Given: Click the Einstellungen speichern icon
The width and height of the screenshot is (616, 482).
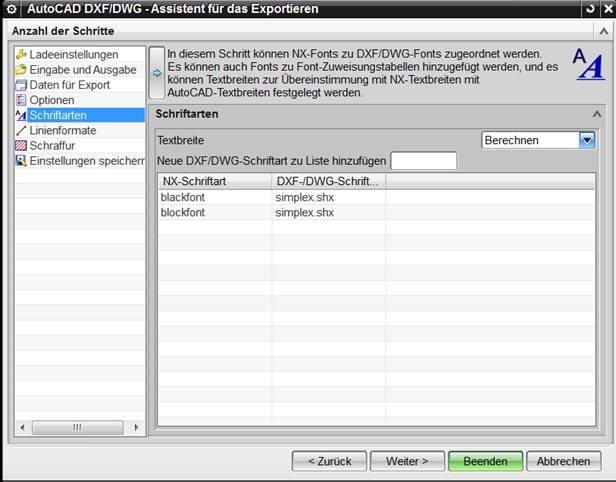Looking at the screenshot, I should [x=21, y=161].
